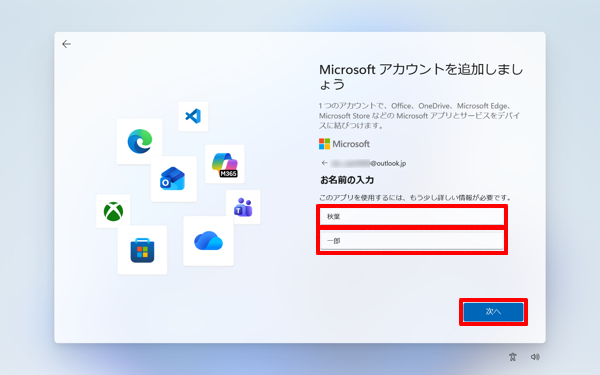The image size is (600, 375).
Task: Click the このアプリを使用するには description text
Action: 415,197
